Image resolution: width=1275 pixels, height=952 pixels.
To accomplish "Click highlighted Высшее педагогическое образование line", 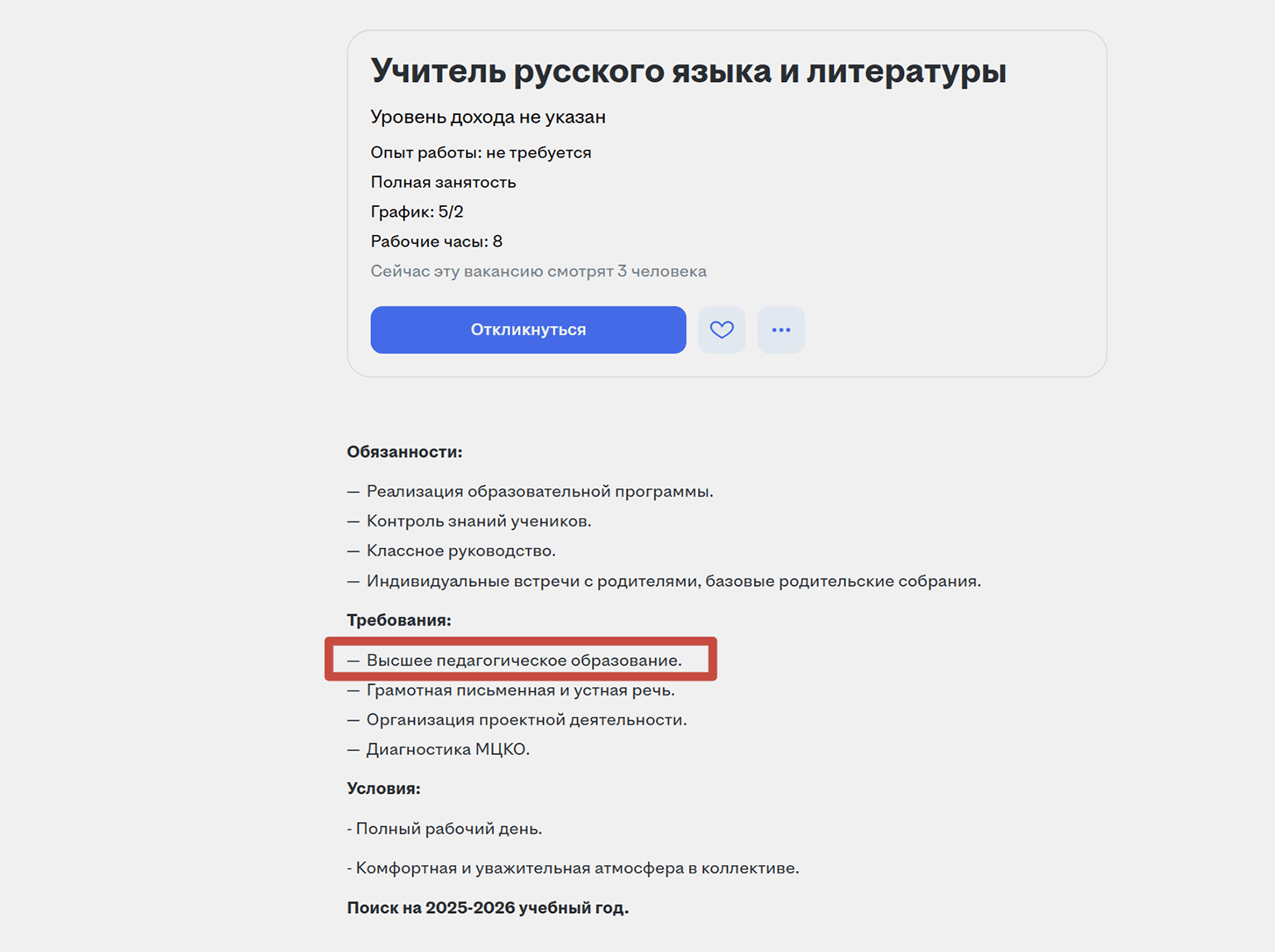I will coord(523,661).
